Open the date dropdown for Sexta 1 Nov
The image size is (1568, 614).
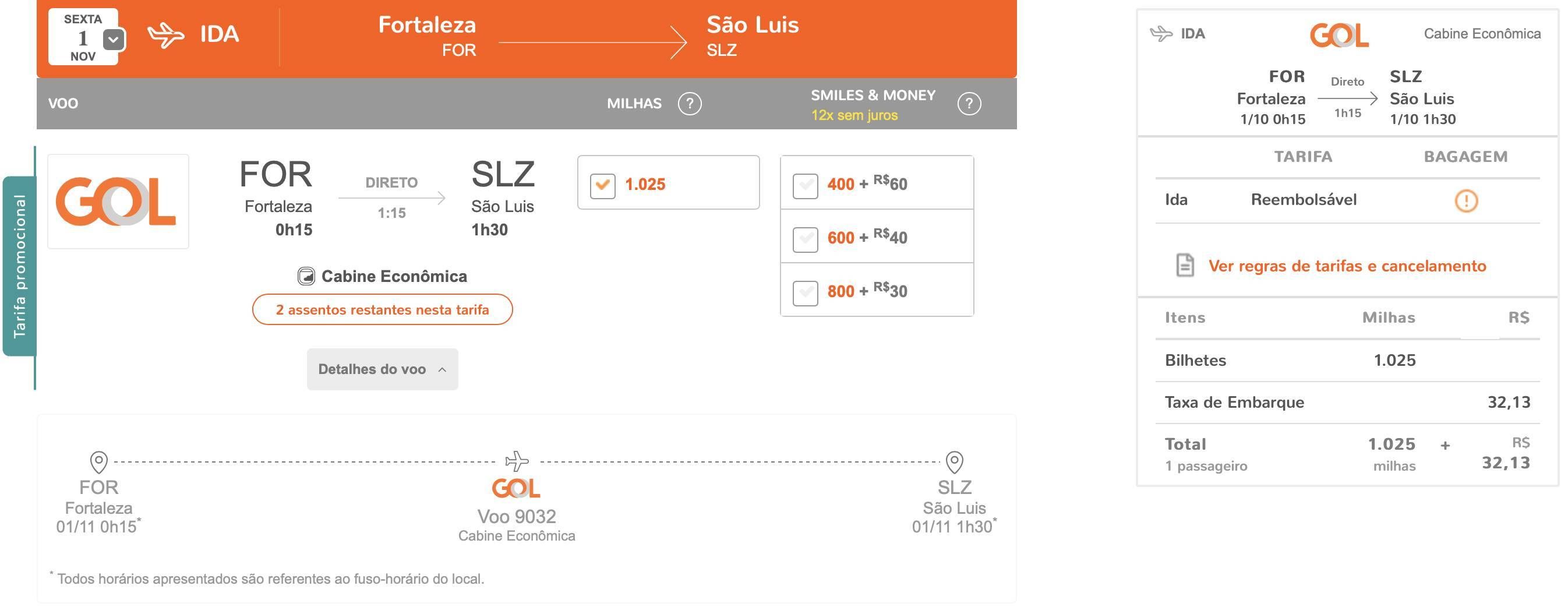tap(114, 40)
